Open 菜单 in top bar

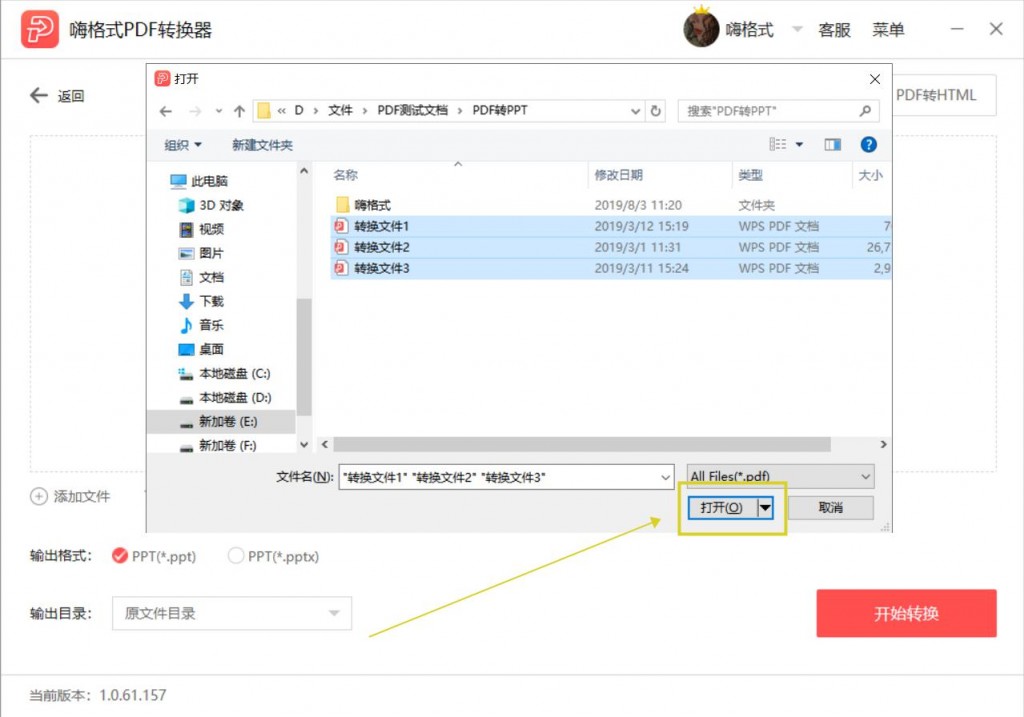click(x=888, y=30)
